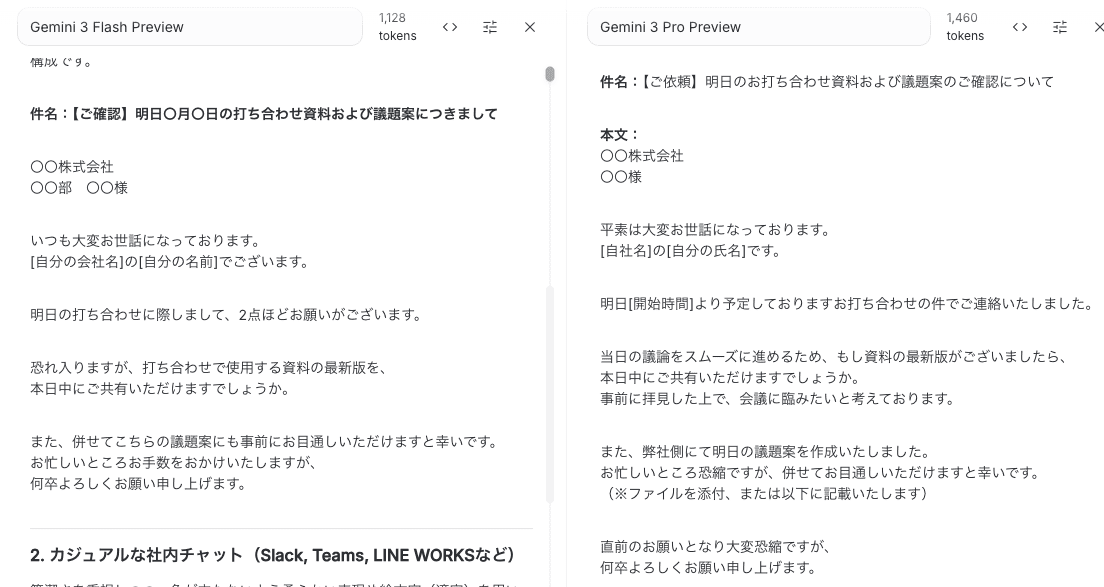This screenshot has width=1104, height=587.
Task: Click the line ○○部 ○○様
Action: [79, 188]
